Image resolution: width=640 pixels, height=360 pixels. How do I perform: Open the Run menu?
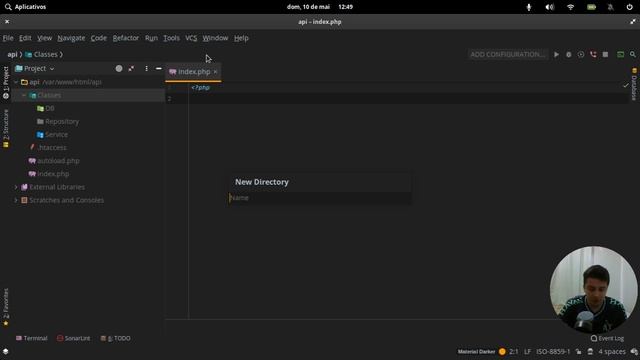(x=151, y=38)
